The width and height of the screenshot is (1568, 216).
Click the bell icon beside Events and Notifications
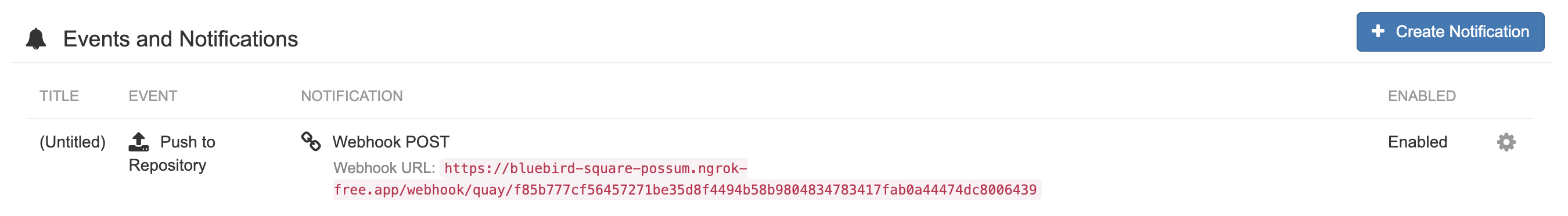(x=36, y=39)
